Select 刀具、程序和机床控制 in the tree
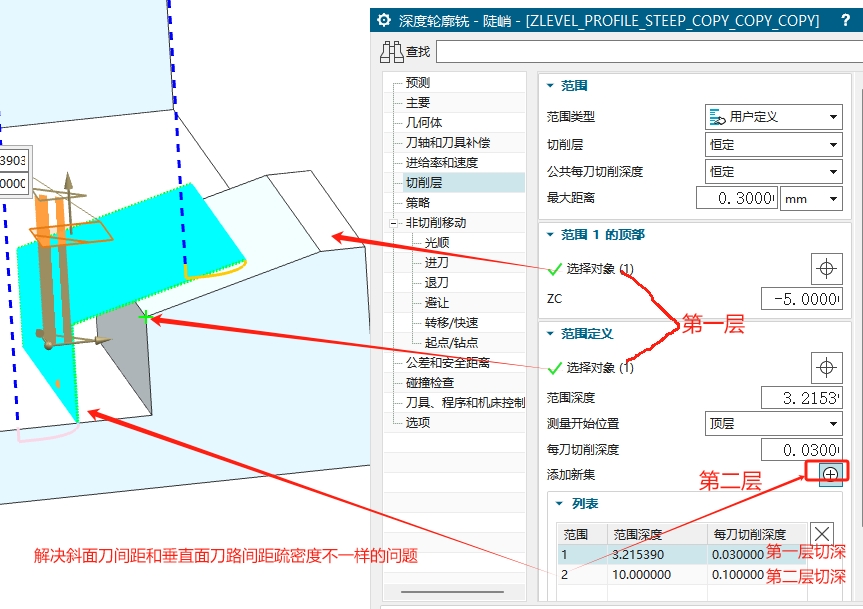This screenshot has width=863, height=609. [x=466, y=403]
